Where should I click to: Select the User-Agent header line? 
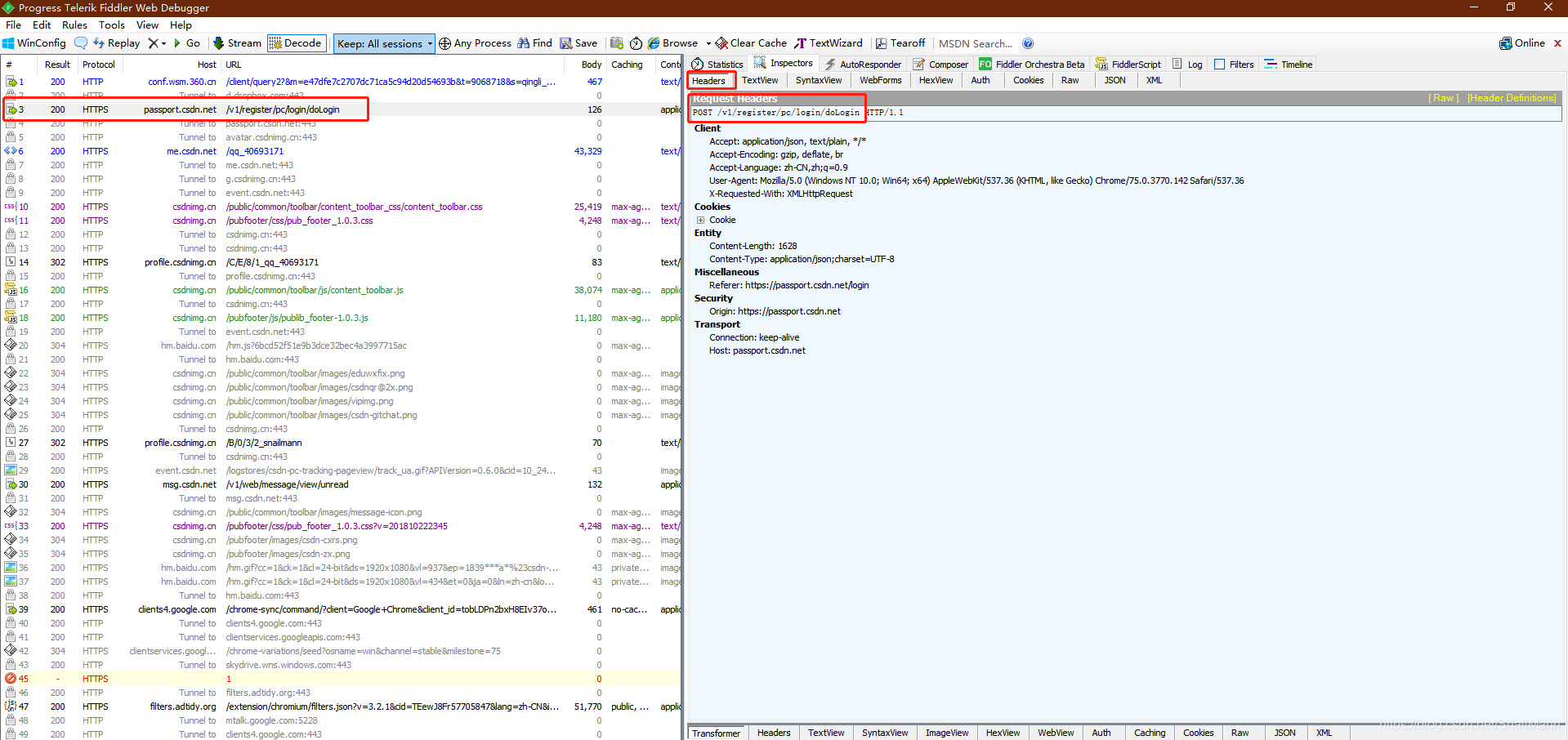tap(976, 181)
